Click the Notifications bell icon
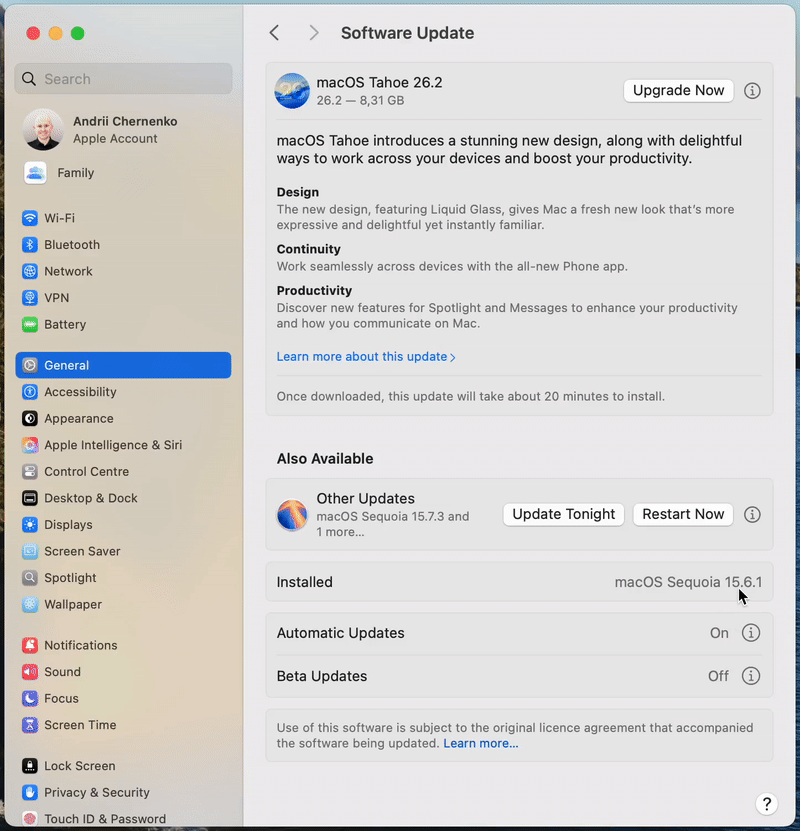The image size is (800, 831). pos(30,645)
